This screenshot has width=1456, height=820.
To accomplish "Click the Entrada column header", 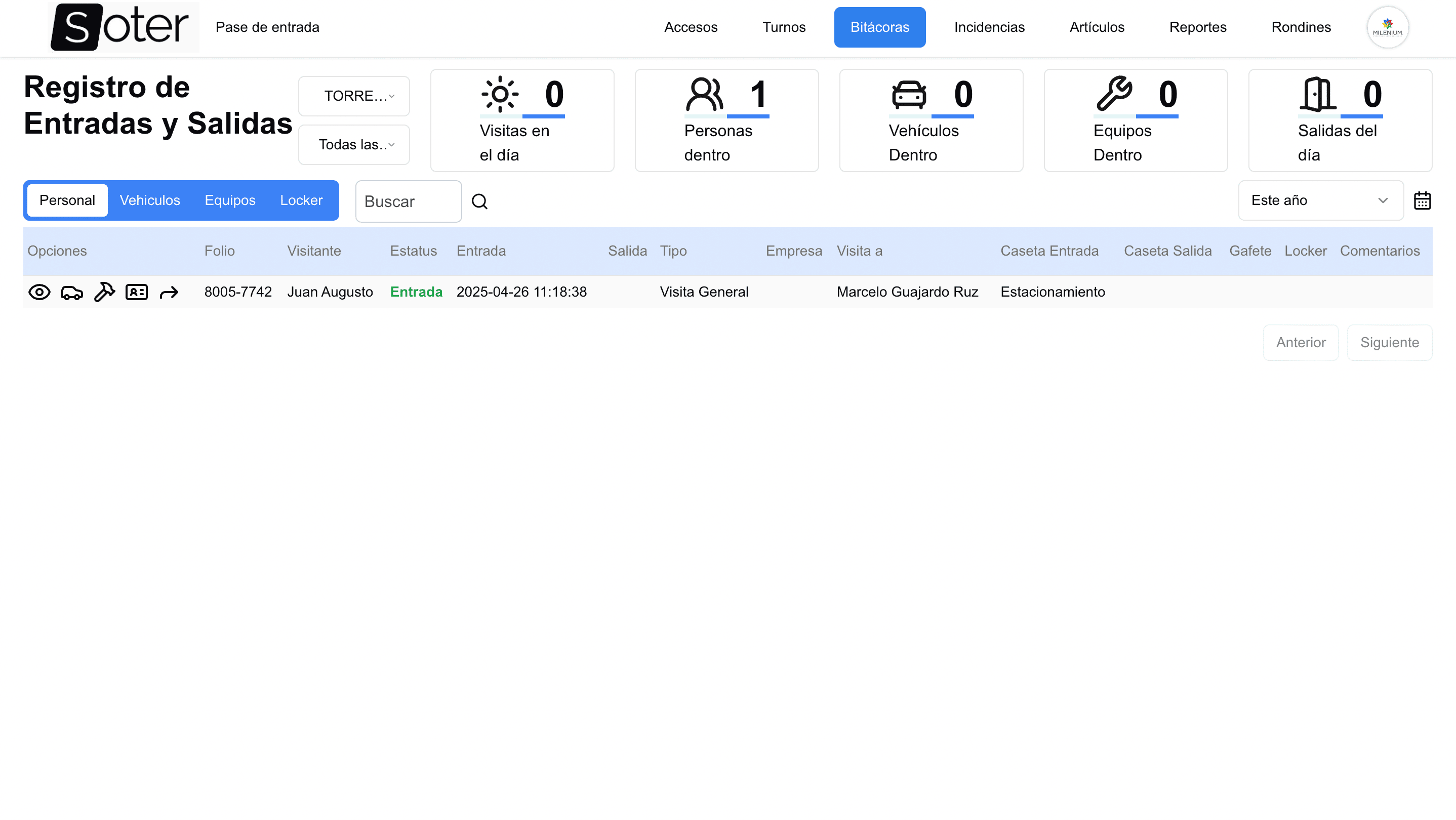I will coord(481,251).
